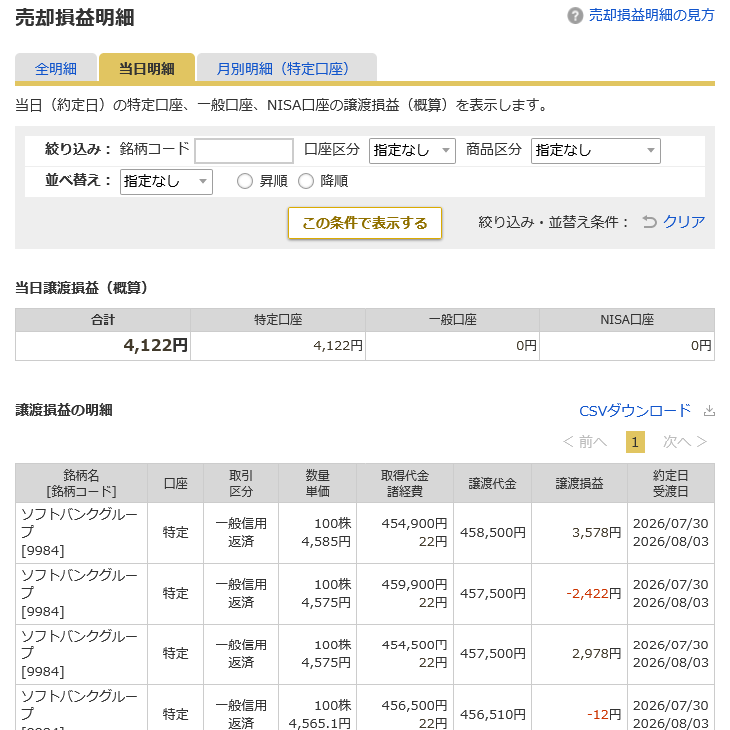Click the 454,900円 取得代金 cell
This screenshot has width=730, height=730.
click(405, 533)
